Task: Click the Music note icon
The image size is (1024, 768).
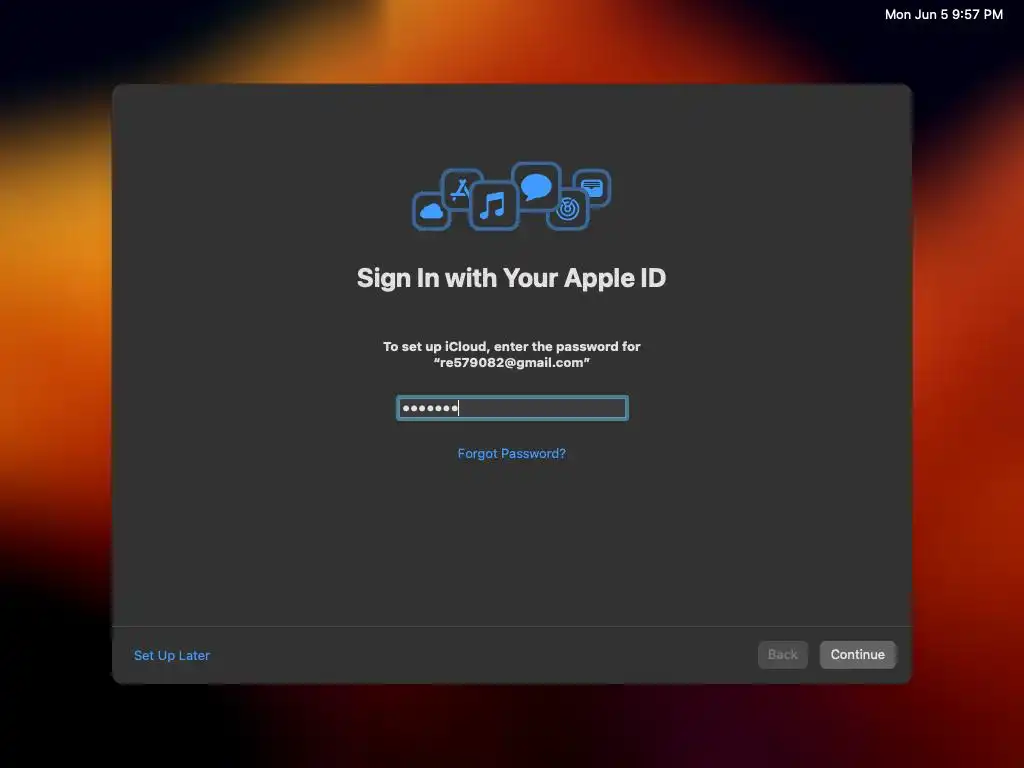Action: point(493,206)
